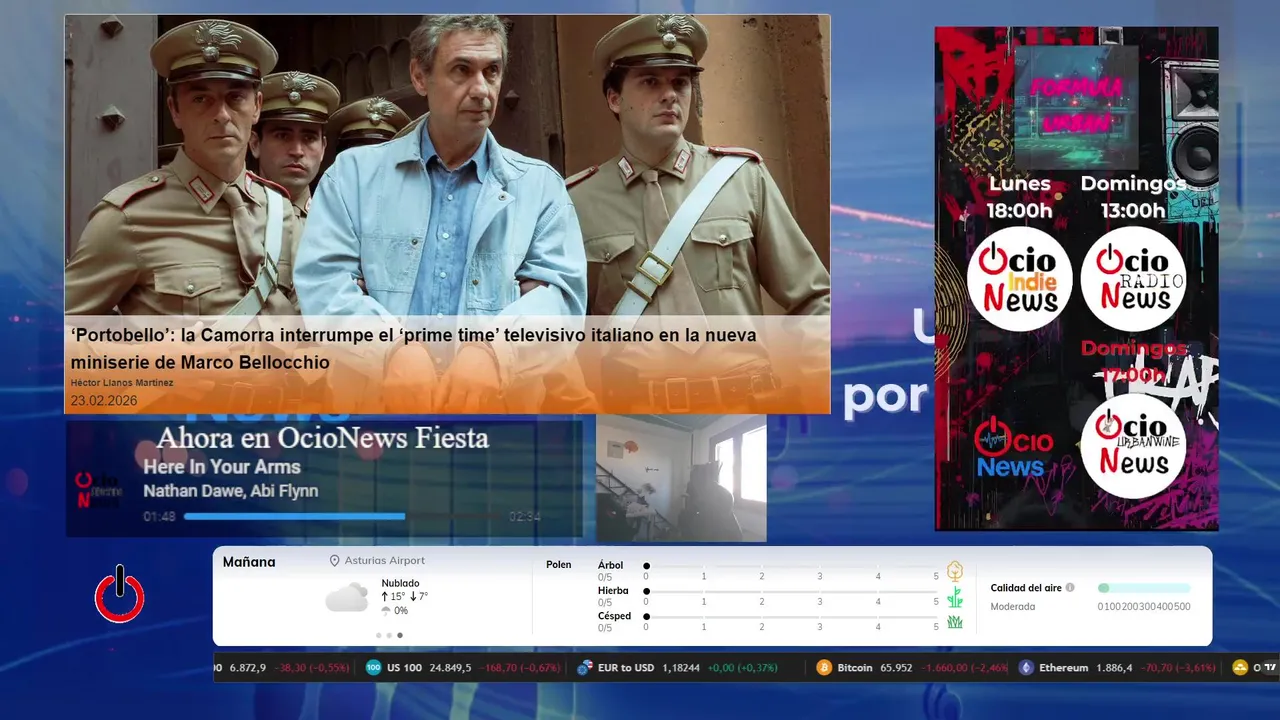Image resolution: width=1280 pixels, height=720 pixels.
Task: Click the 'Polen' section label
Action: click(559, 565)
